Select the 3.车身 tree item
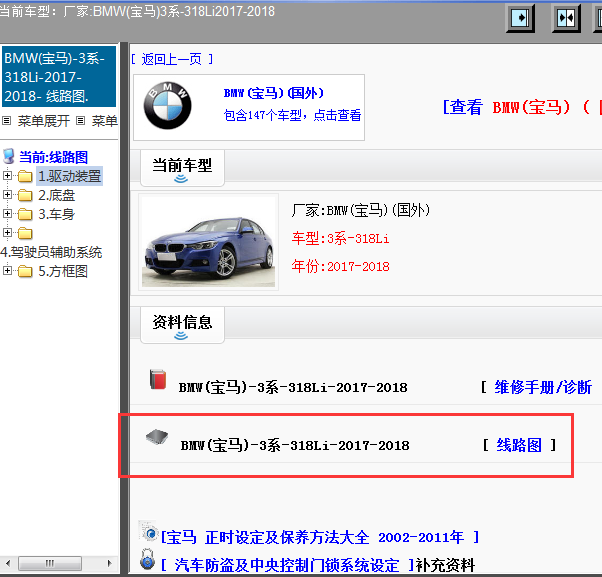 coord(56,214)
